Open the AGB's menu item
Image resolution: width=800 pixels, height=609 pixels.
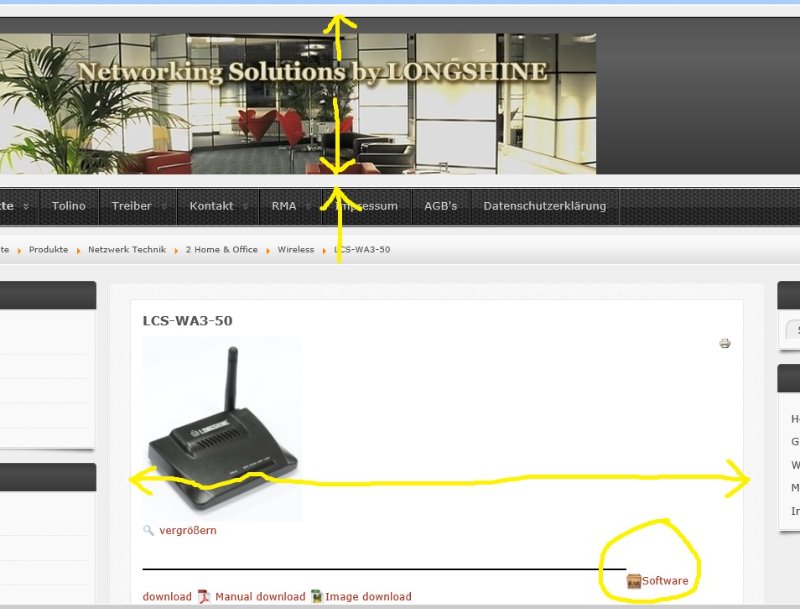click(x=441, y=206)
